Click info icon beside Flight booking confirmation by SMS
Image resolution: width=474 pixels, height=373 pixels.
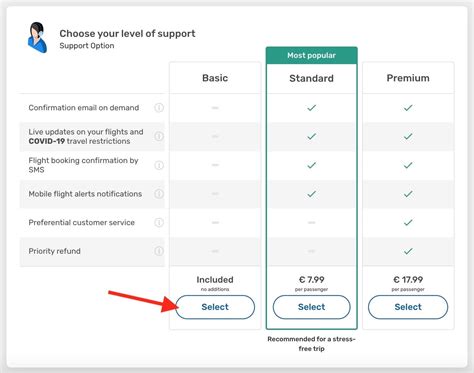pyautogui.click(x=159, y=165)
